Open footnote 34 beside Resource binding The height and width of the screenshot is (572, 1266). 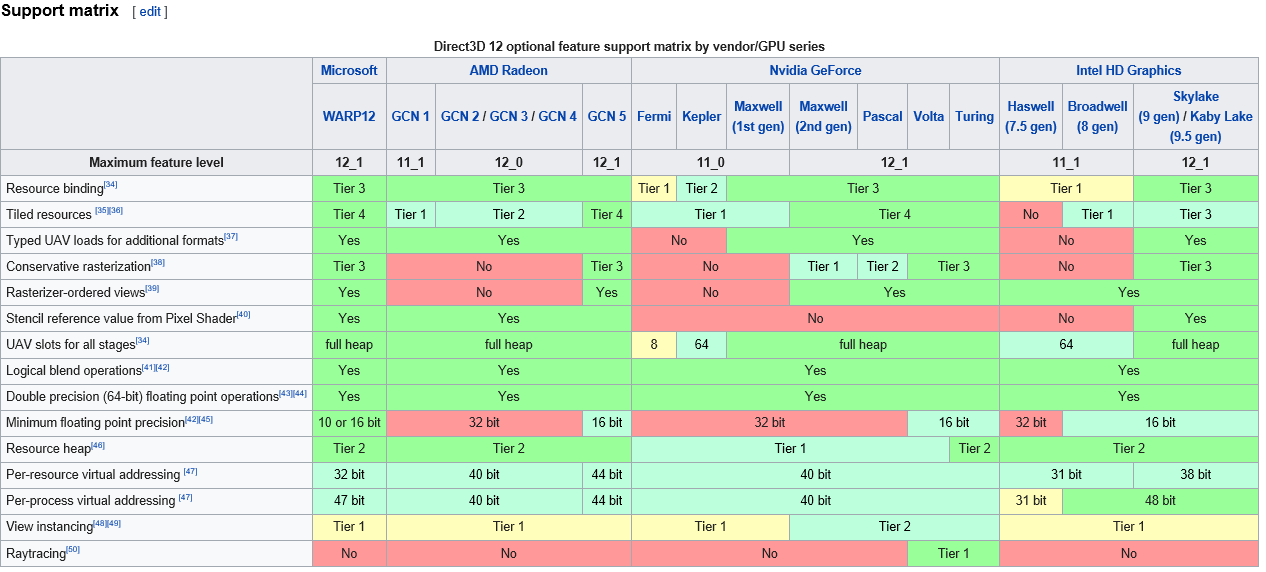pyautogui.click(x=111, y=185)
